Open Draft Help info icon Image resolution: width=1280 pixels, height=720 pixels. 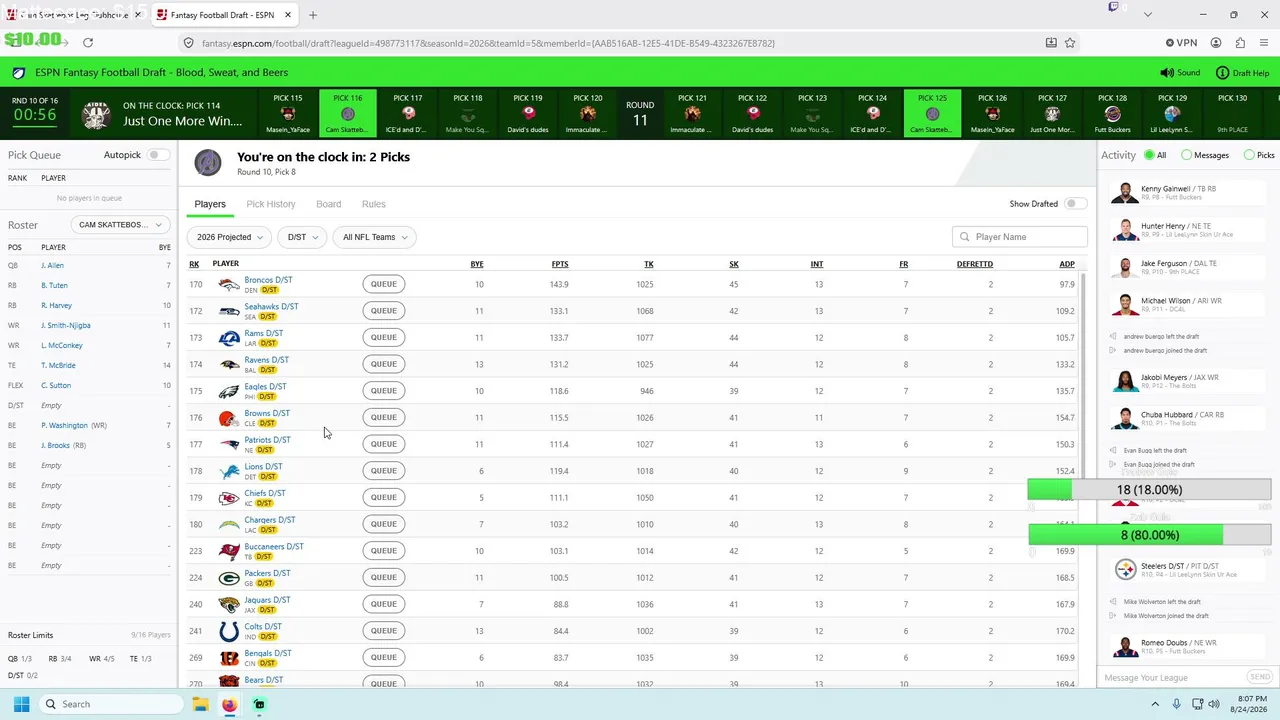pos(1222,73)
